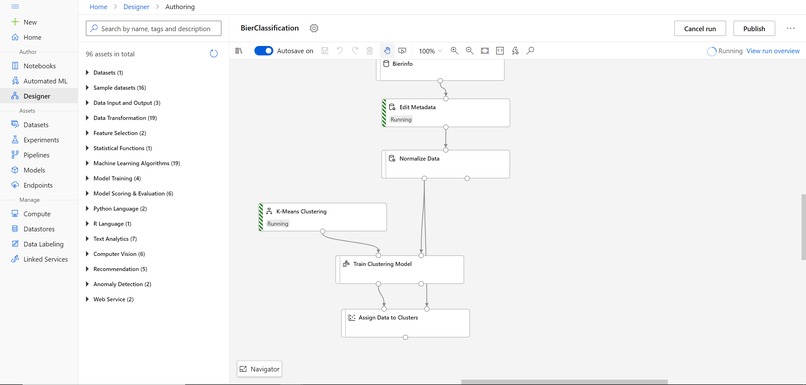The image size is (806, 385).
Task: Click the redo arrow icon
Action: point(355,51)
